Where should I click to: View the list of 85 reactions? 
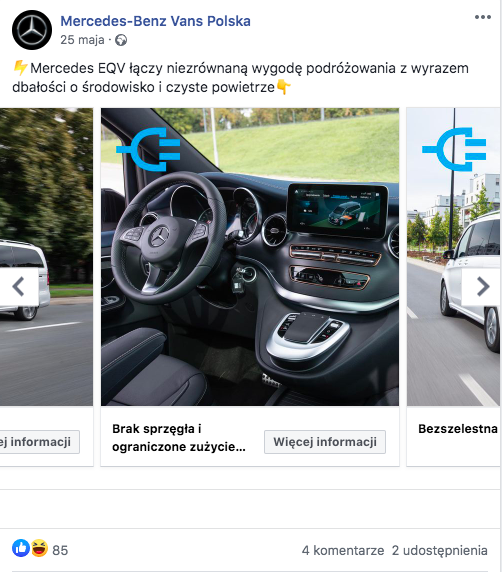coord(60,550)
